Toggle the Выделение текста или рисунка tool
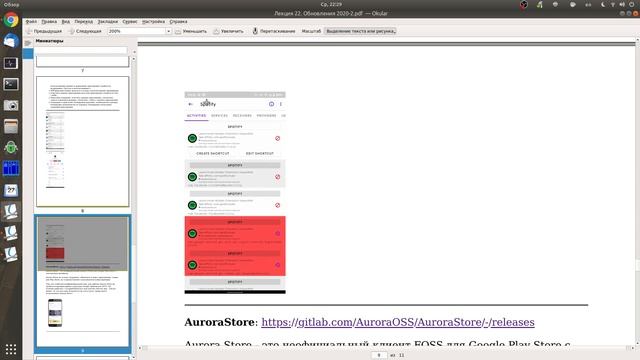The width and height of the screenshot is (640, 360). click(x=360, y=31)
